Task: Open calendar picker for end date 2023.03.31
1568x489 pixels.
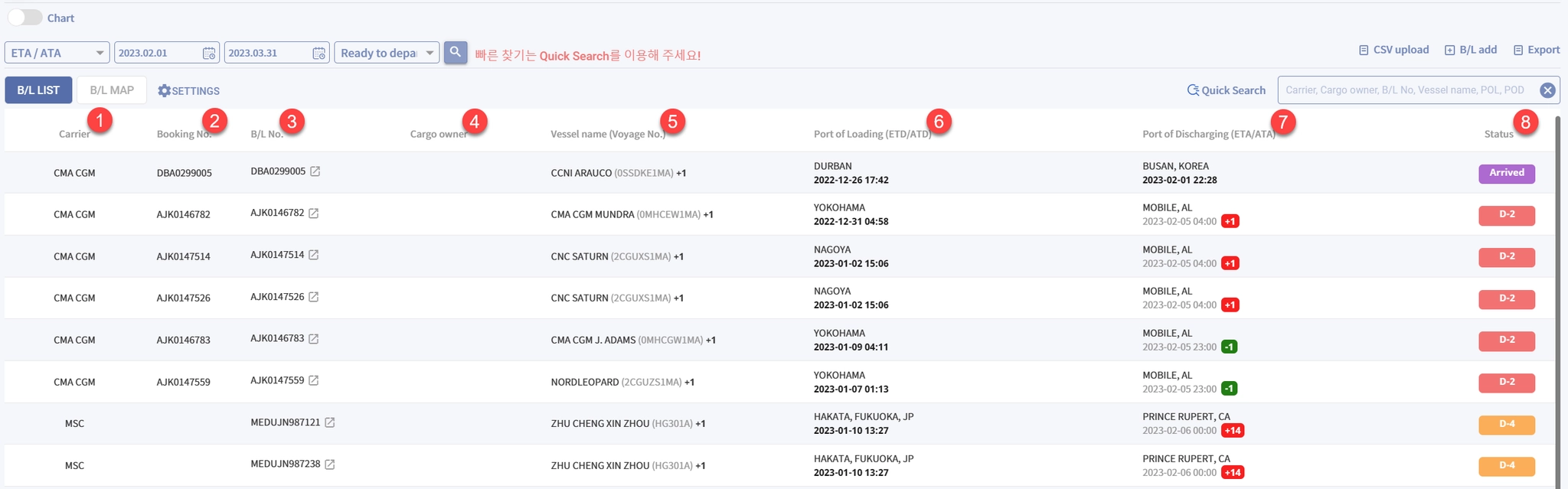Action: pos(318,53)
